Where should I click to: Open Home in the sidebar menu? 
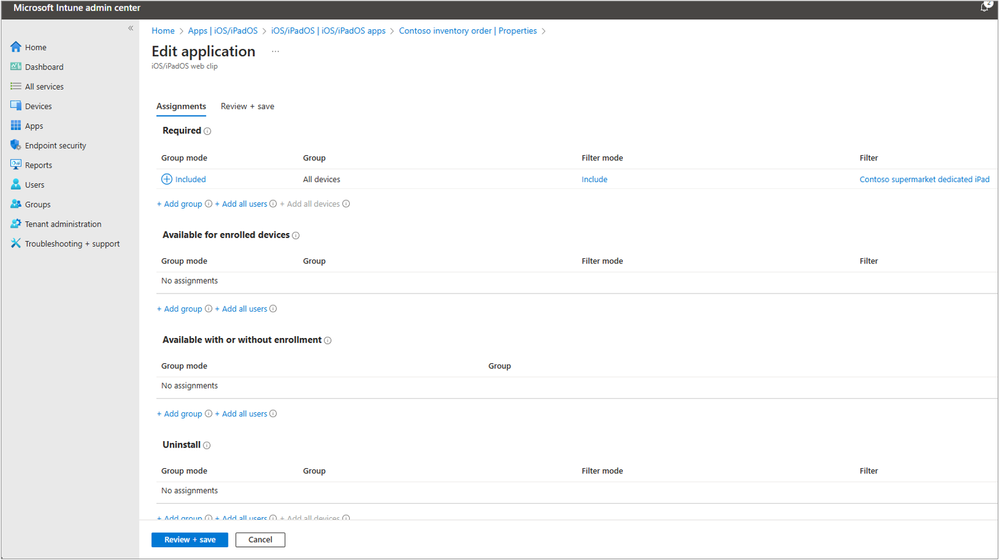tap(36, 47)
